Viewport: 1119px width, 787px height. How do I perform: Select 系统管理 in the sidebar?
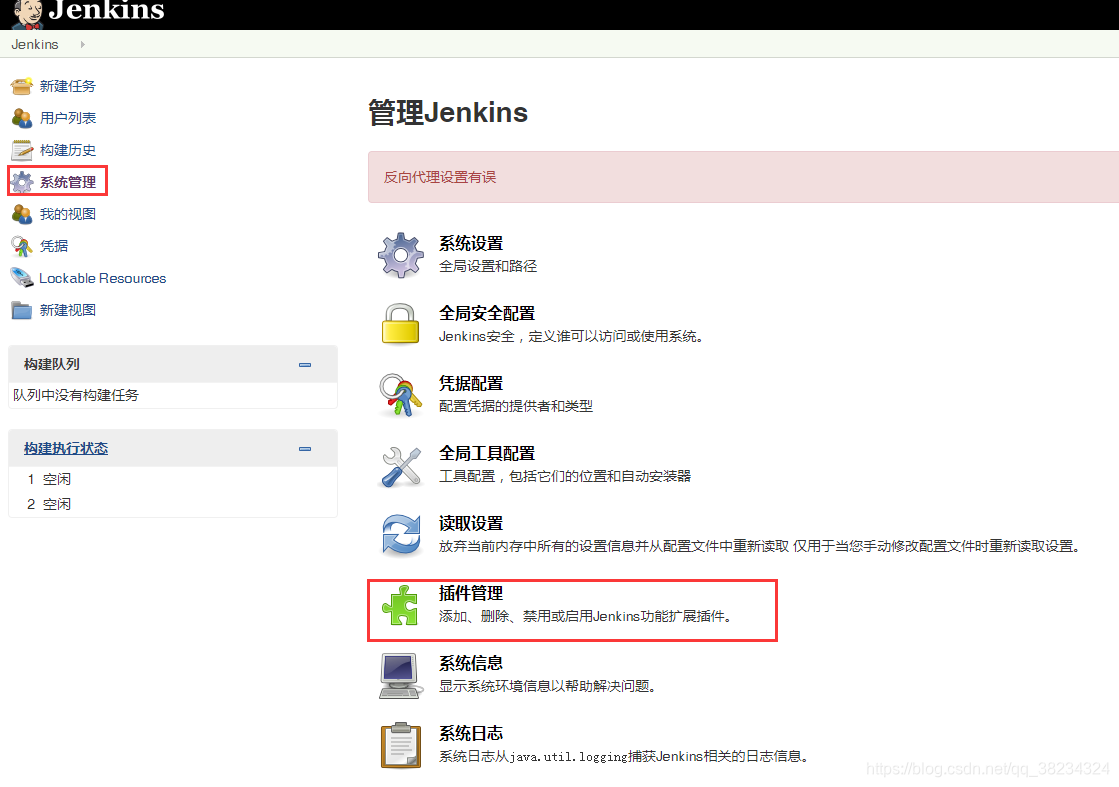coord(68,183)
